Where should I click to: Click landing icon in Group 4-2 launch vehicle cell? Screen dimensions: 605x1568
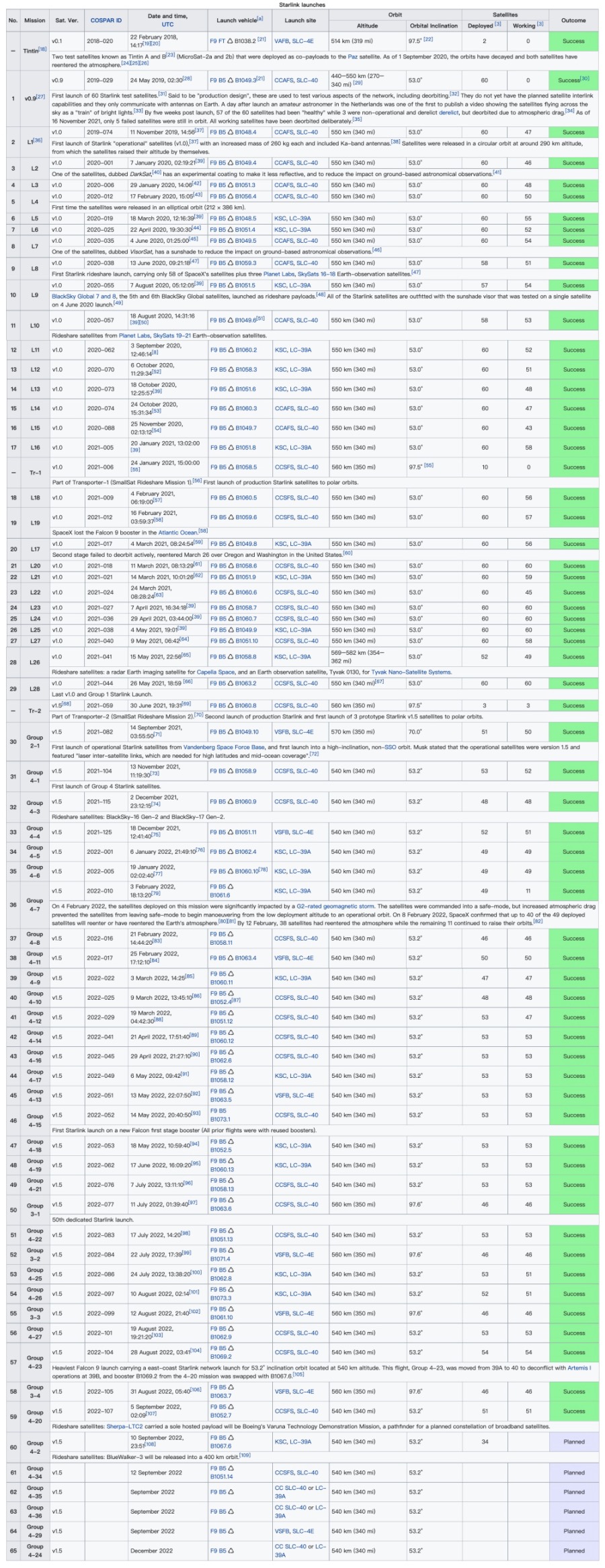(x=231, y=1438)
